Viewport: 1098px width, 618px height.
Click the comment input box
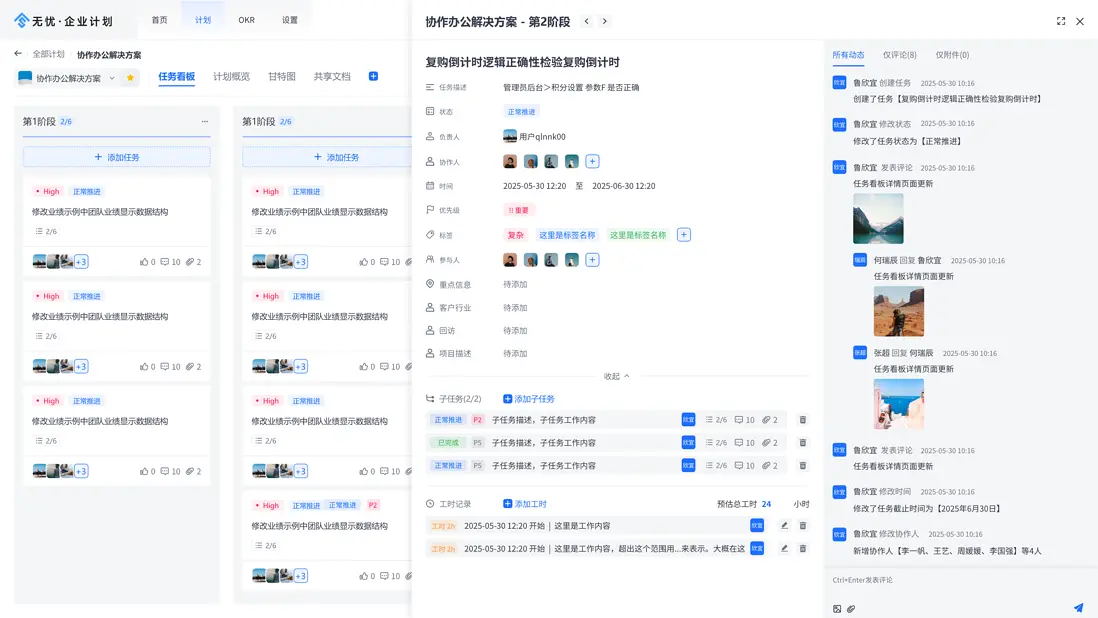pyautogui.click(x=961, y=580)
